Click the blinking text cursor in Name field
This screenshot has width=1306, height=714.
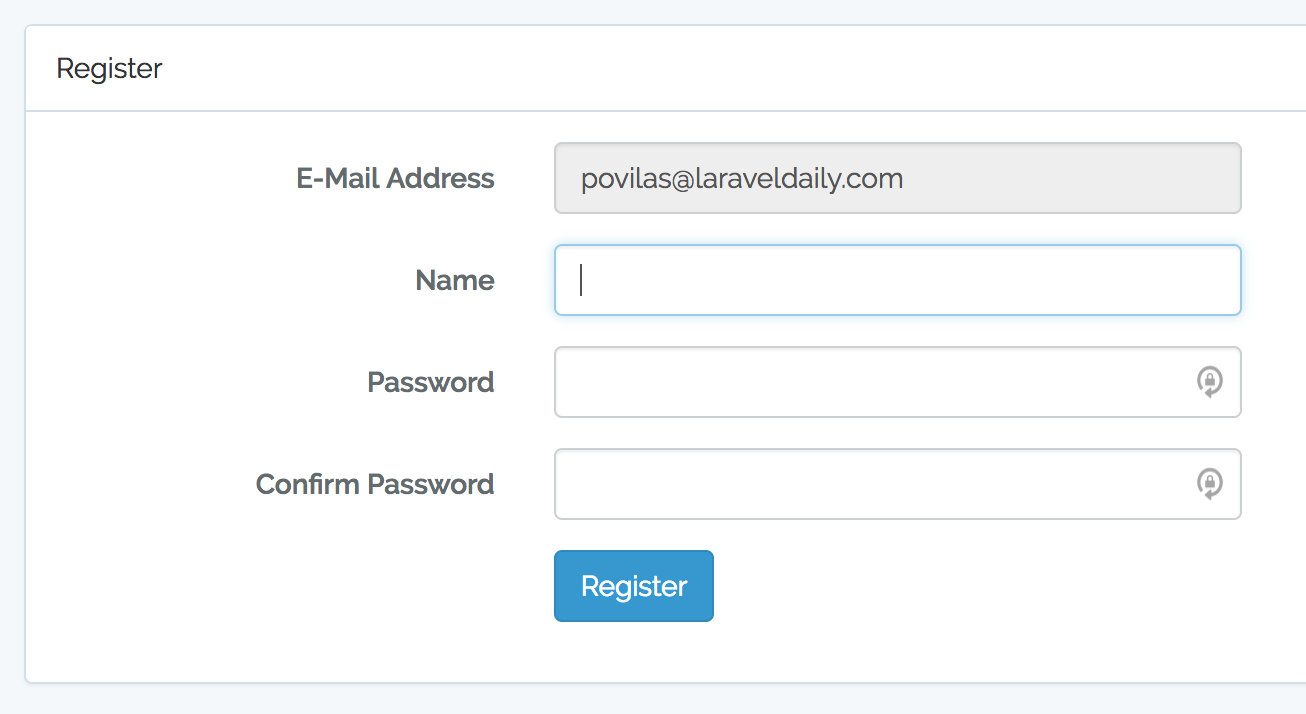pyautogui.click(x=581, y=280)
